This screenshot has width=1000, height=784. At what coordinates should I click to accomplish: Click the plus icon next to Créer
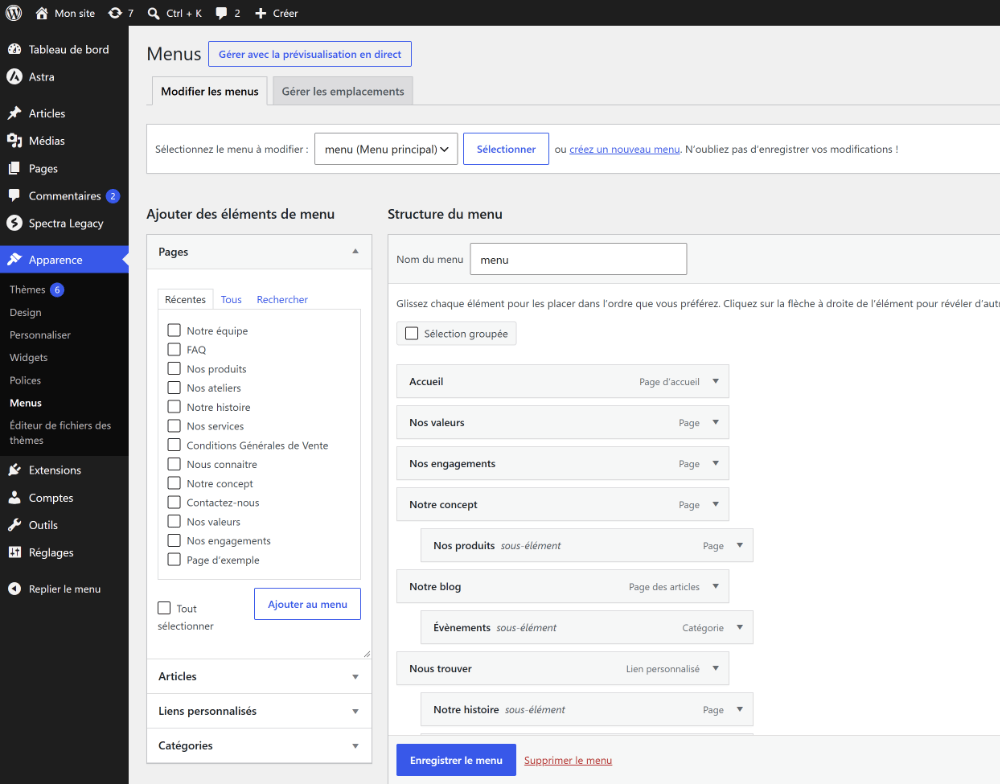coord(260,13)
